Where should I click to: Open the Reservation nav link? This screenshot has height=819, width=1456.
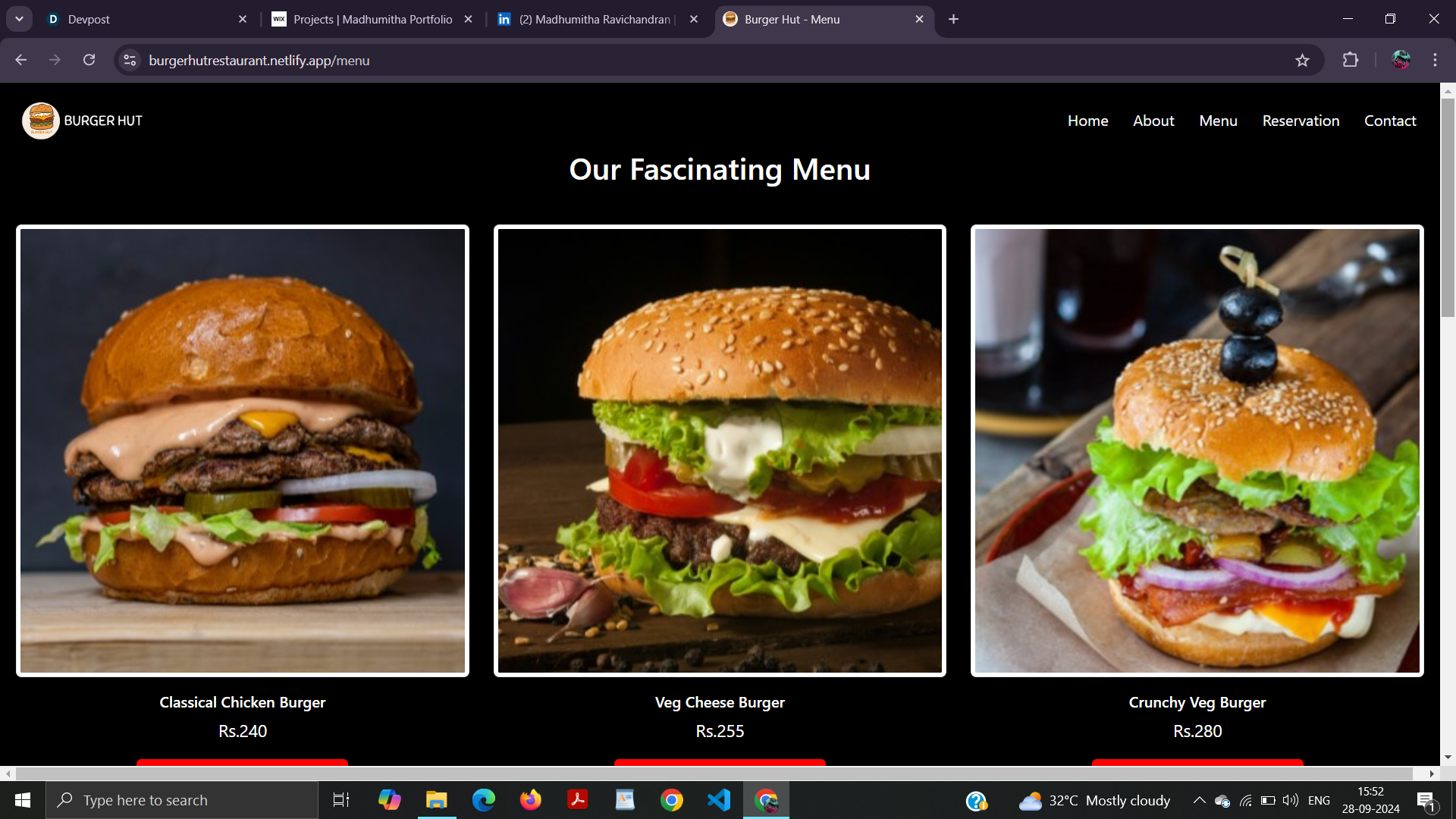[x=1301, y=121]
